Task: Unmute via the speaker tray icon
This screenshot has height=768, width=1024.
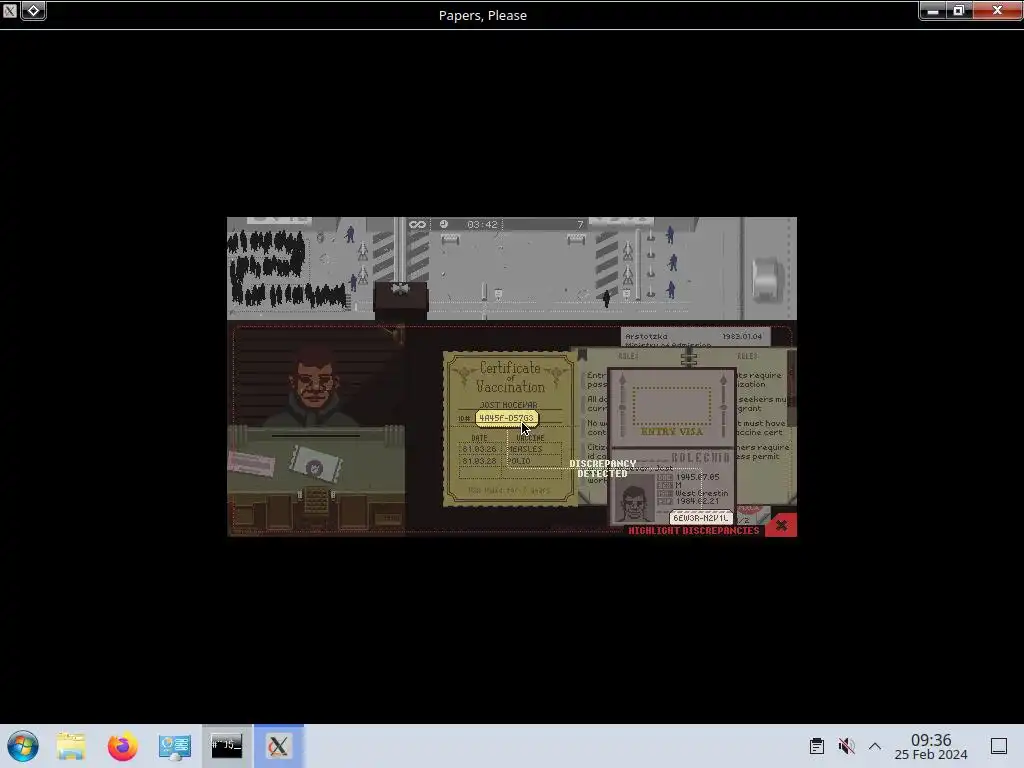Action: 846,746
